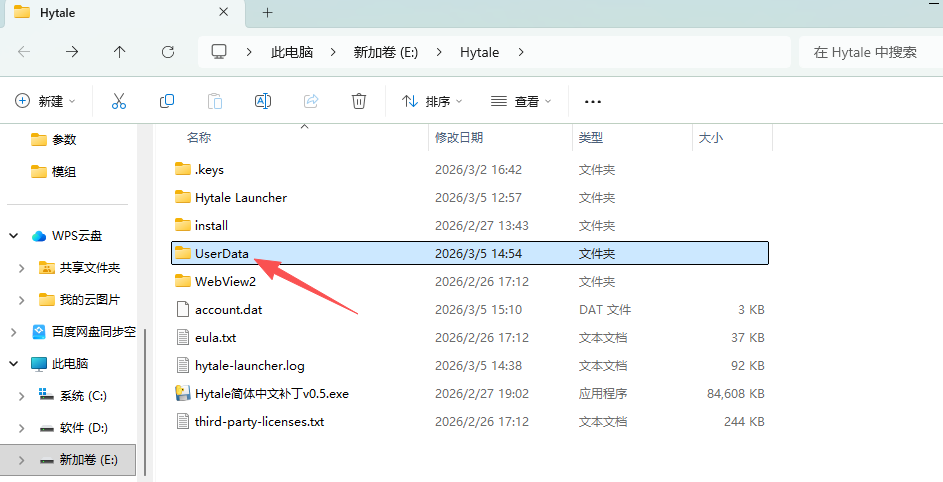Click the Rename icon in toolbar
Image resolution: width=943 pixels, height=482 pixels.
tap(263, 101)
